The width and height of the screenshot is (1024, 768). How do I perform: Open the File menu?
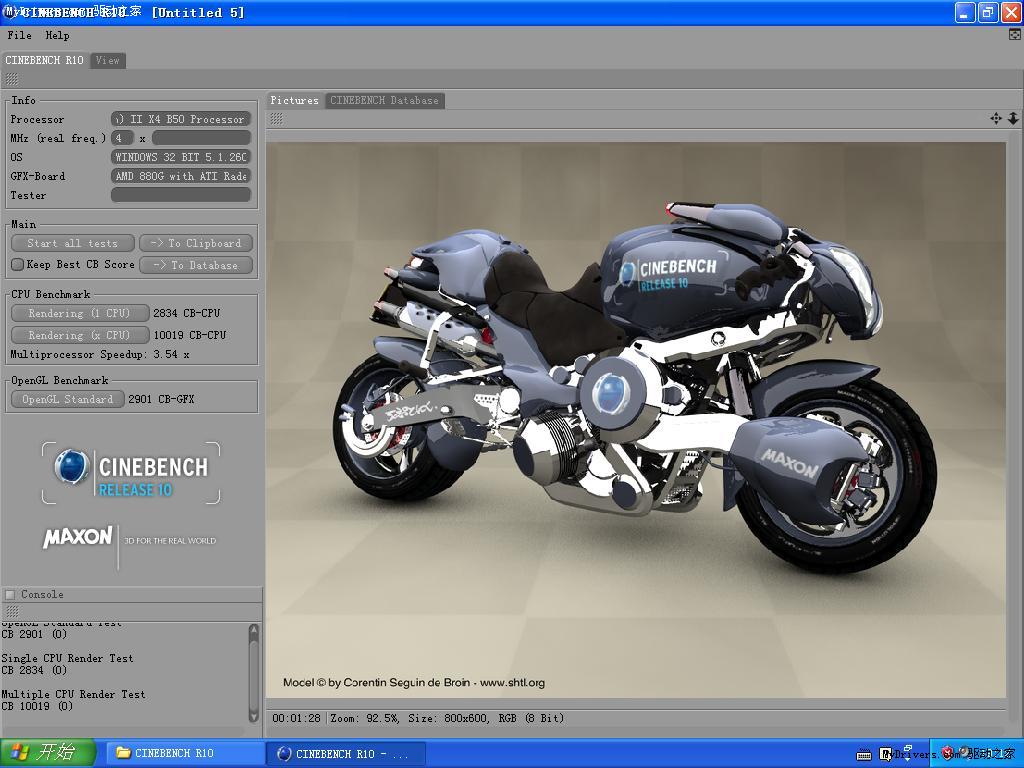tap(19, 35)
